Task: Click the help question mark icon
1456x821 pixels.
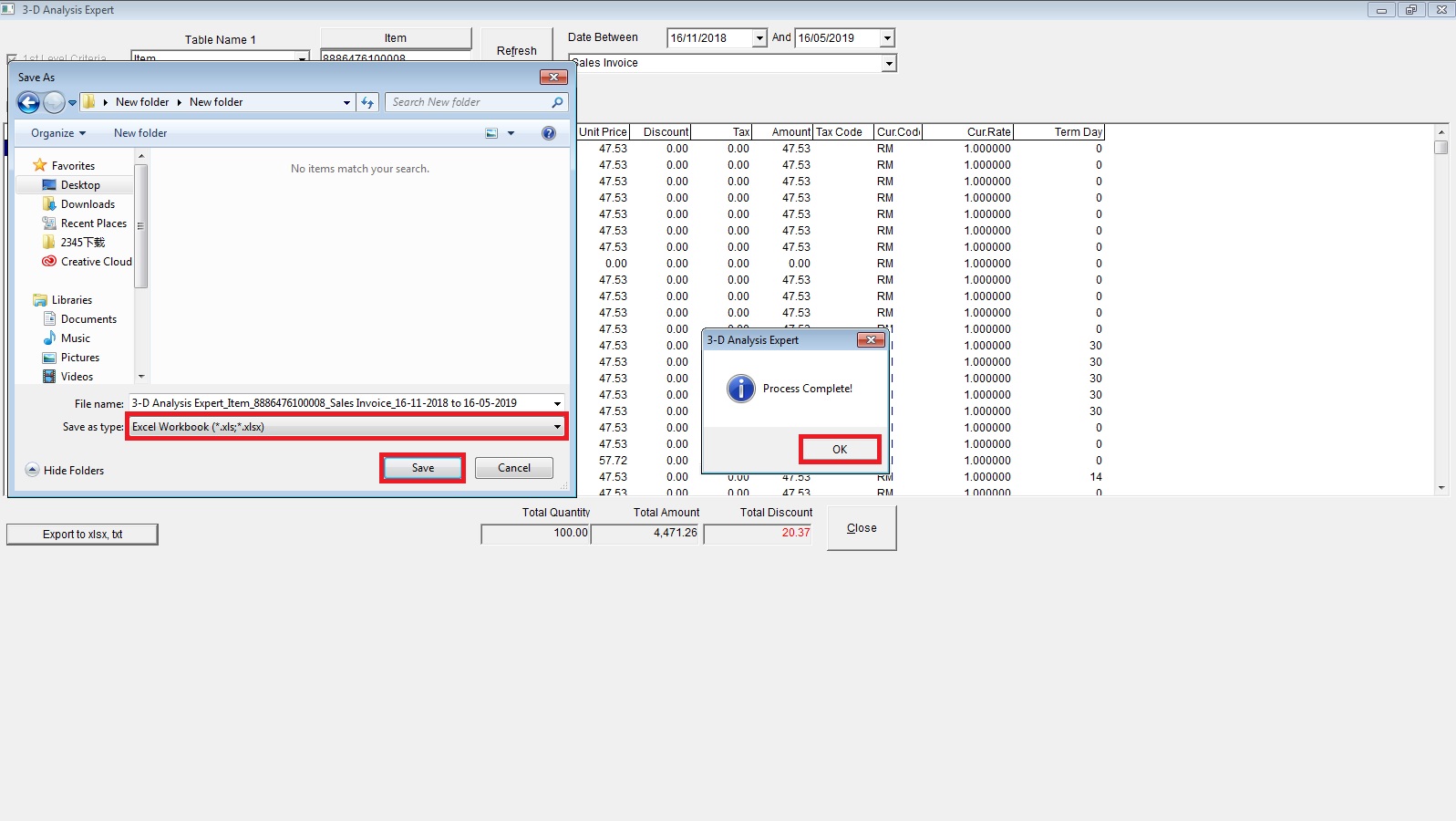Action: (549, 133)
